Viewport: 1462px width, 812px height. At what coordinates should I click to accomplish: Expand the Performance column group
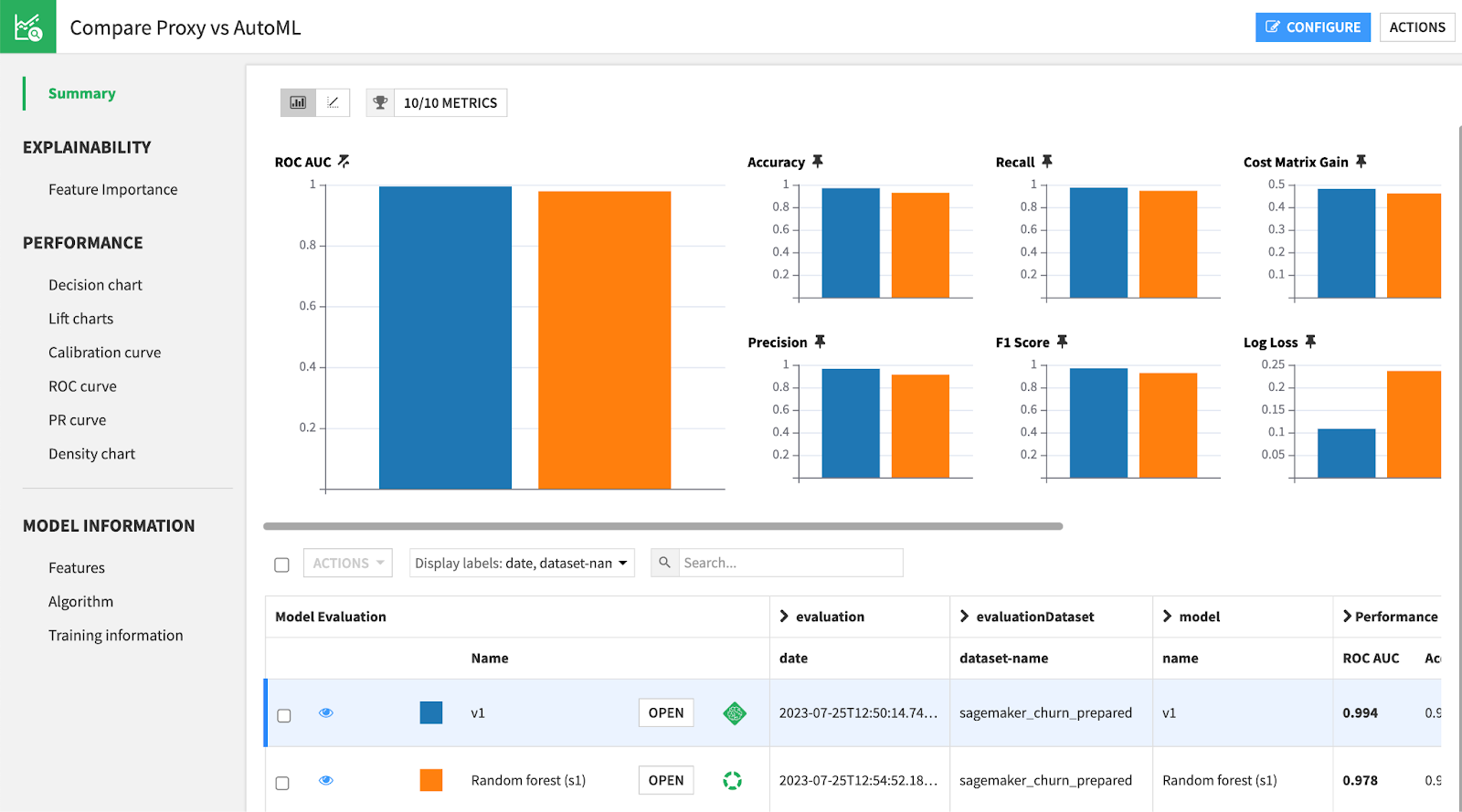[x=1347, y=617]
